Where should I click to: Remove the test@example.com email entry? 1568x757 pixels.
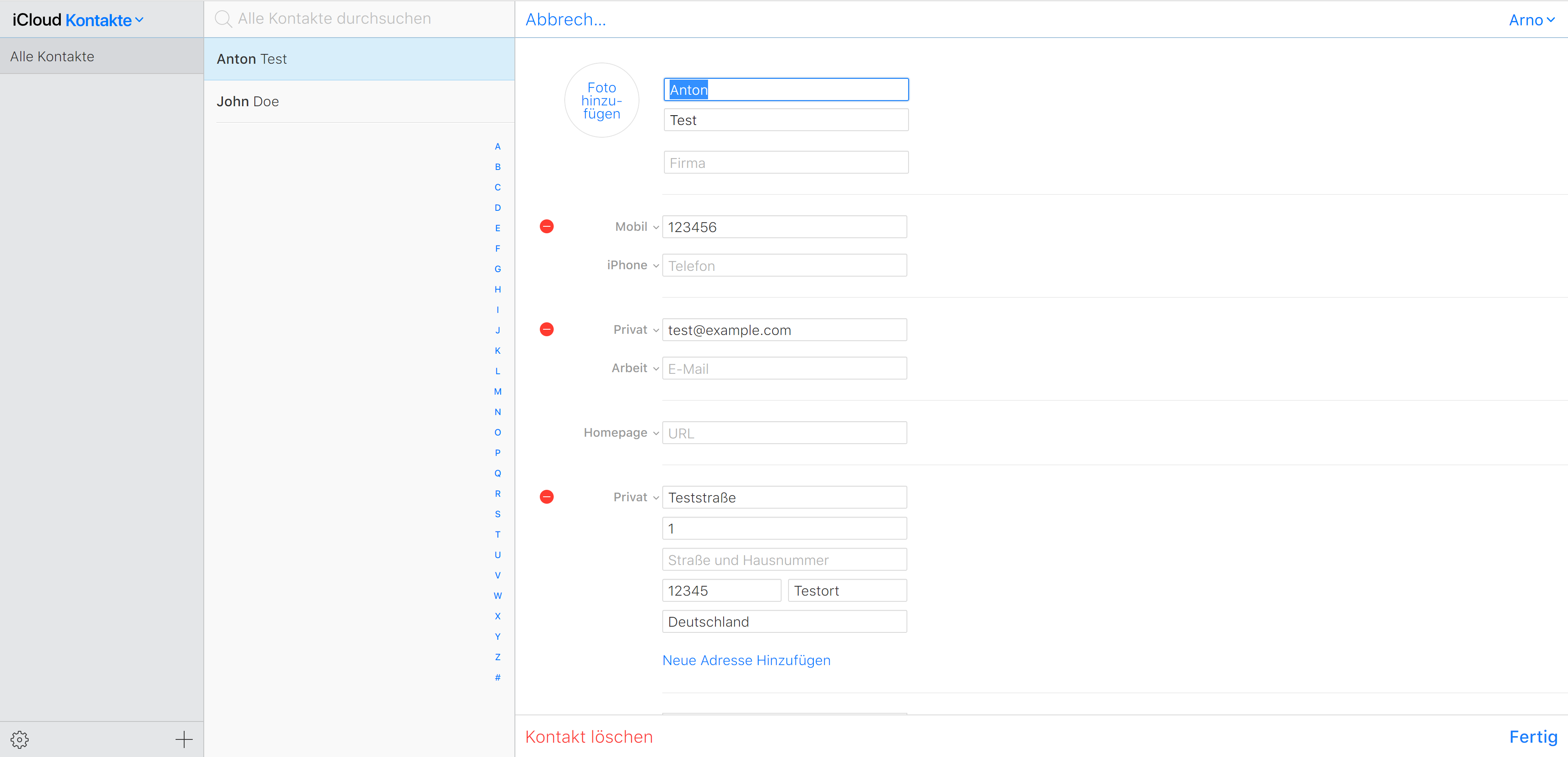click(x=547, y=329)
